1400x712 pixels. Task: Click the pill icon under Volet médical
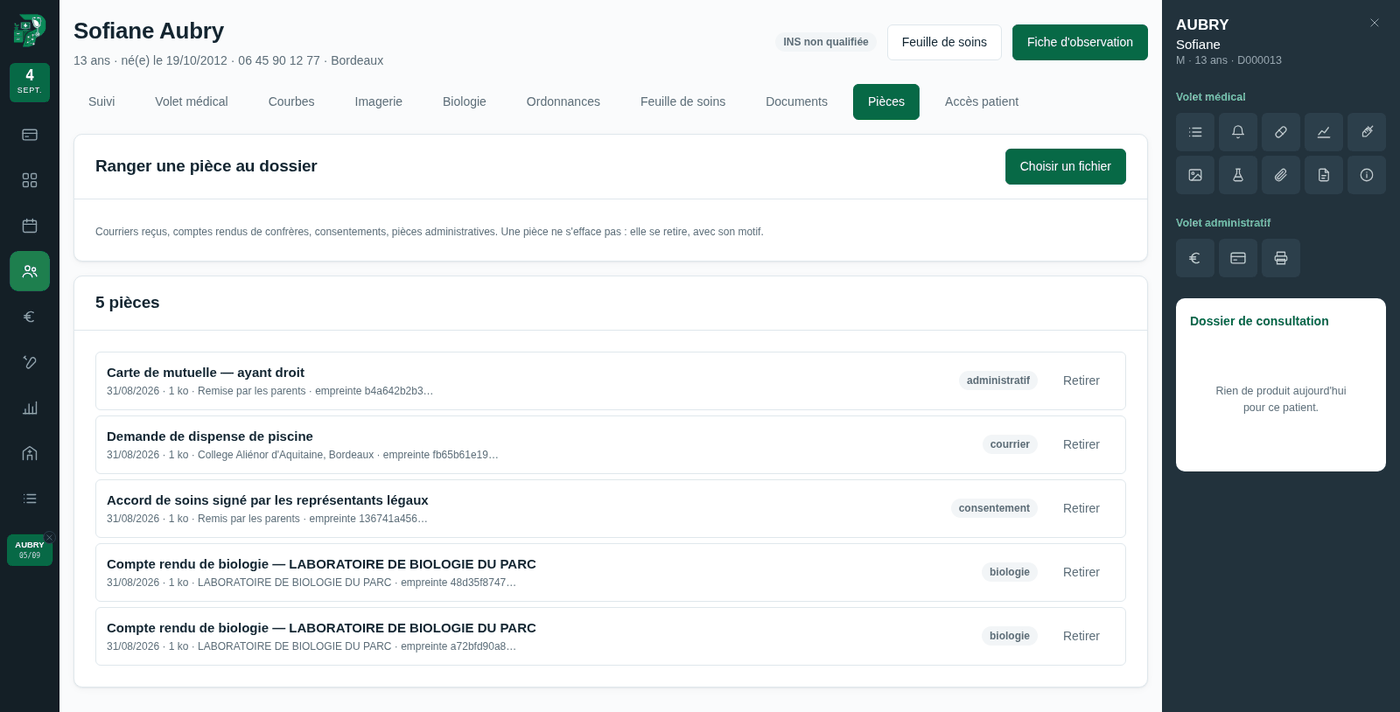pyautogui.click(x=1281, y=132)
